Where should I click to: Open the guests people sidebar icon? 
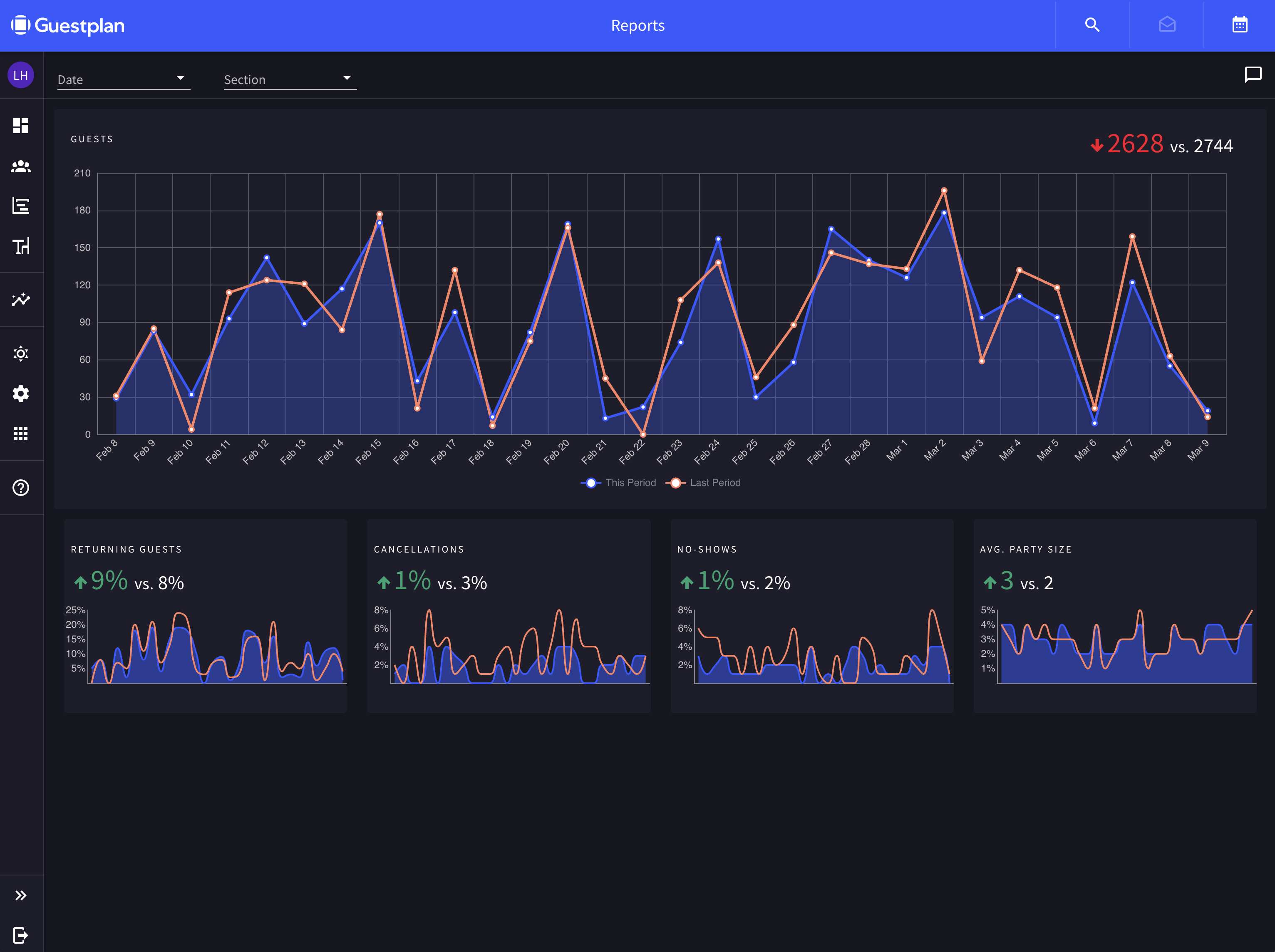(21, 166)
